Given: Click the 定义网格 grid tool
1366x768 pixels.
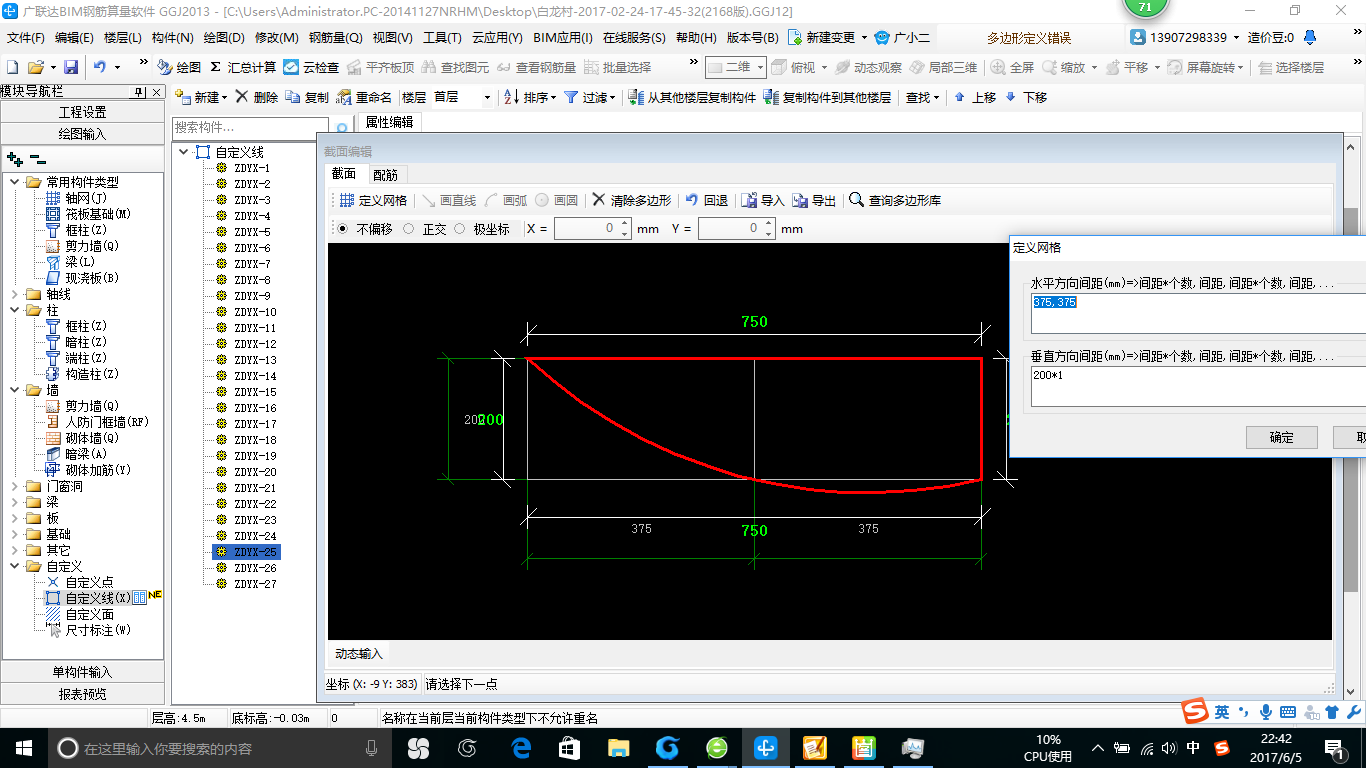Looking at the screenshot, I should pyautogui.click(x=373, y=200).
